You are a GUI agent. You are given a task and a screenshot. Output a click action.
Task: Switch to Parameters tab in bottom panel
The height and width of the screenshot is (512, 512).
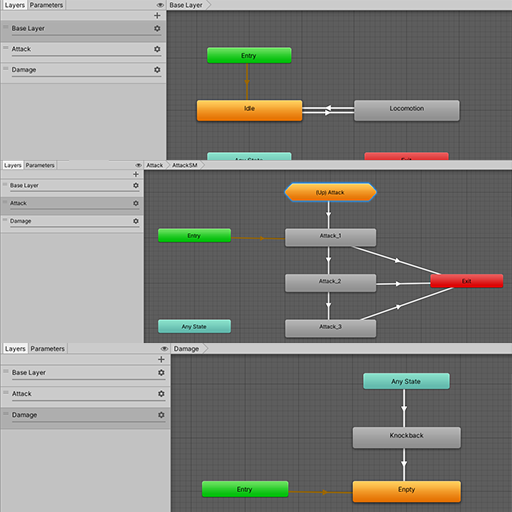pos(48,349)
